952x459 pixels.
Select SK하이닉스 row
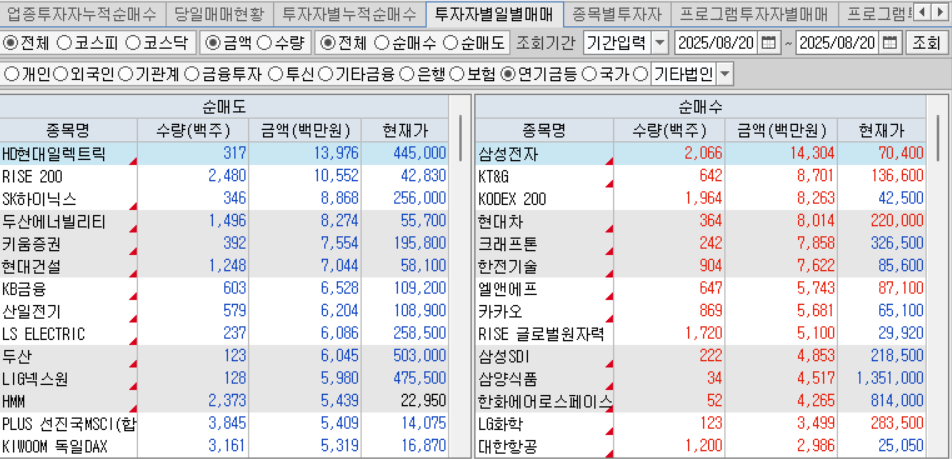point(224,199)
